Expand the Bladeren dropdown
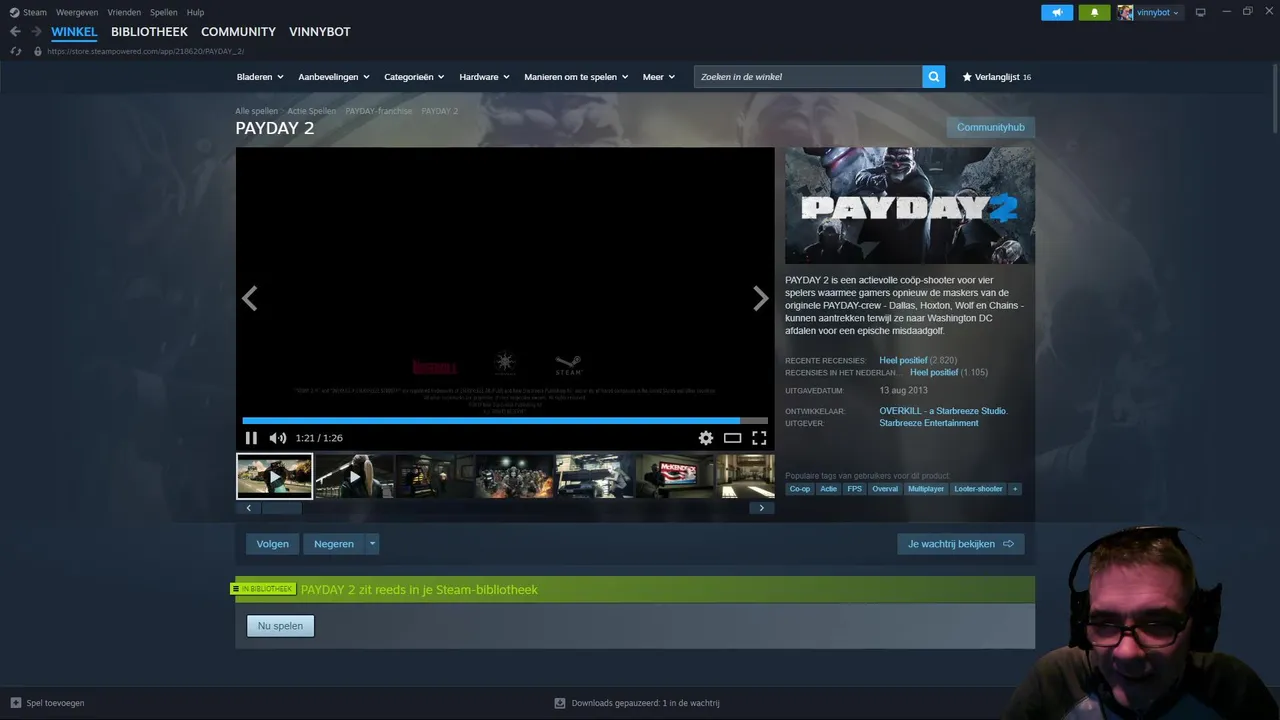 (260, 77)
